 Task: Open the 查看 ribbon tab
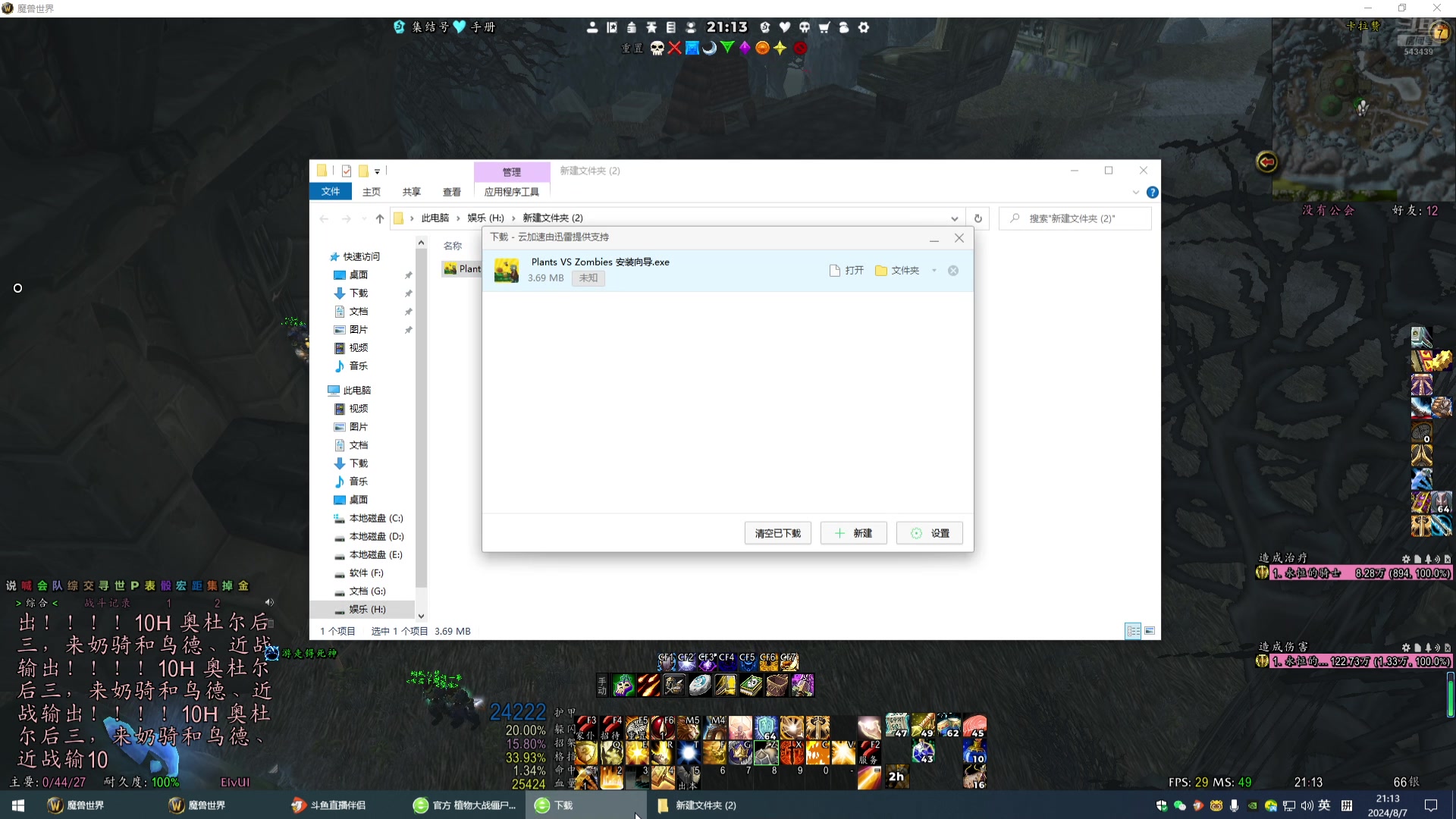(x=452, y=192)
